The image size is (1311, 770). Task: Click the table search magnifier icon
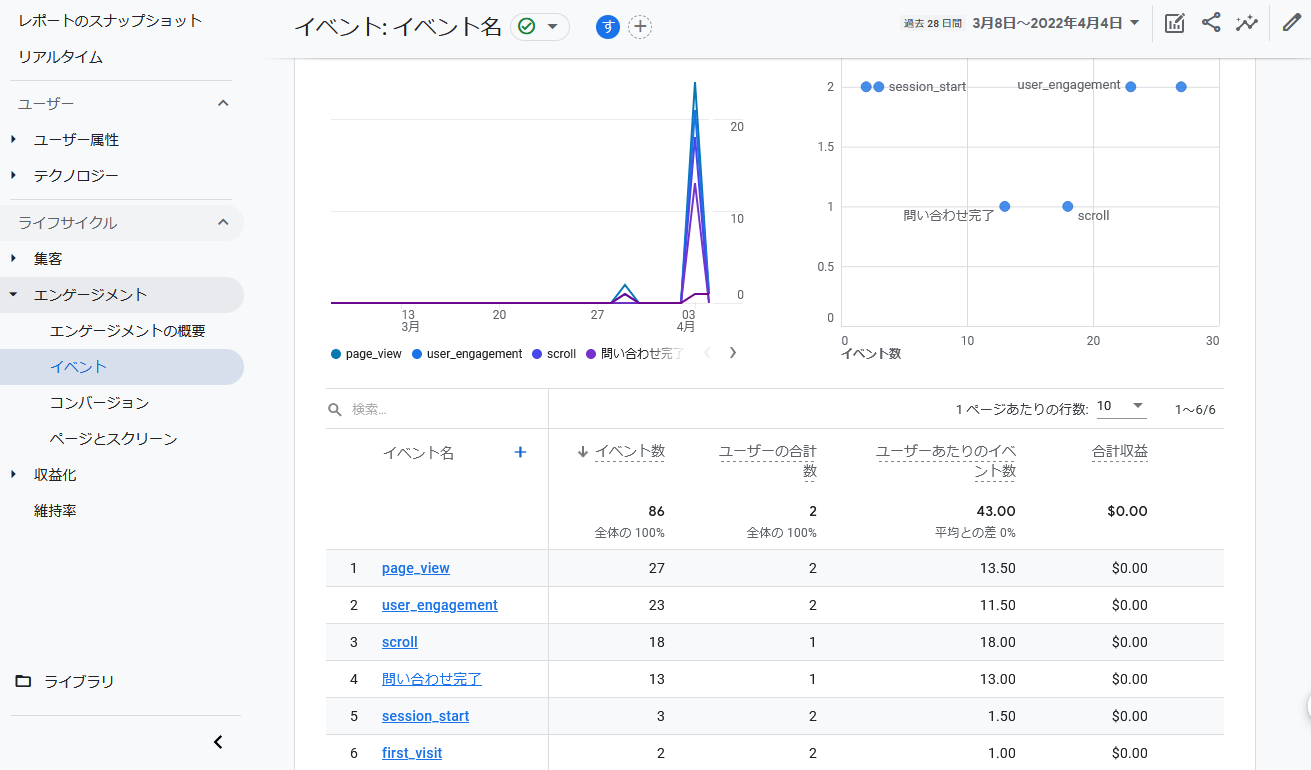(335, 409)
